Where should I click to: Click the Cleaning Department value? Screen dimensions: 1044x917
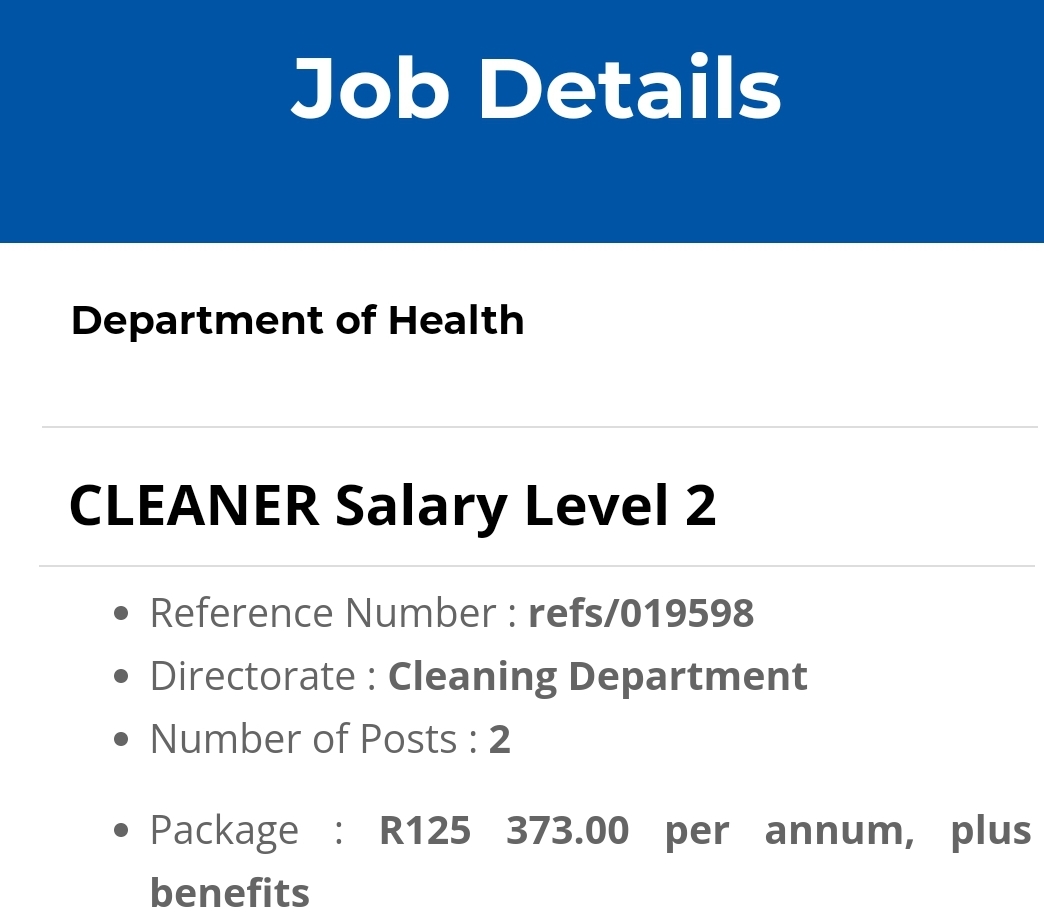[x=597, y=676]
